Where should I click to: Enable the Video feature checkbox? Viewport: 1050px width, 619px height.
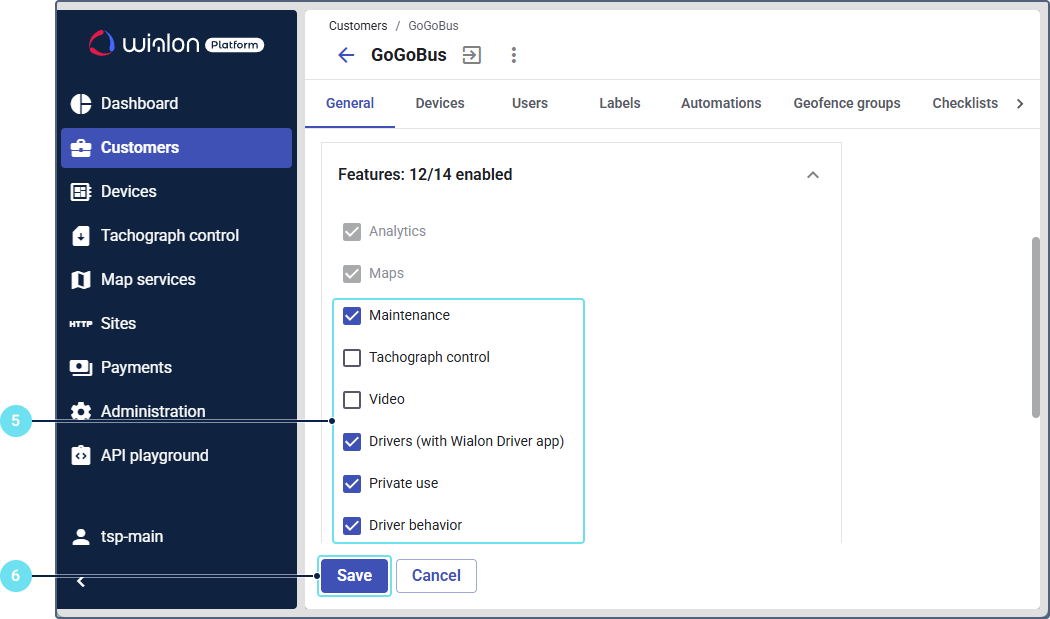[352, 400]
